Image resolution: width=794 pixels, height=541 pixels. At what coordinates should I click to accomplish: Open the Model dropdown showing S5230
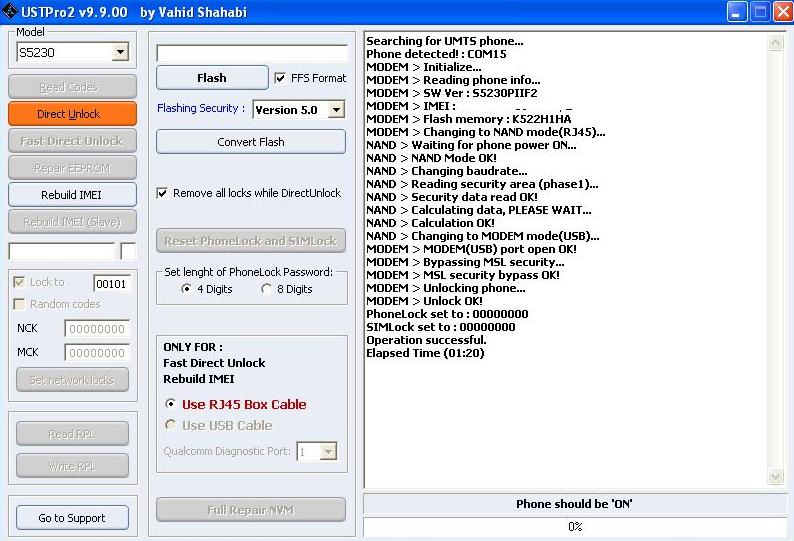120,52
